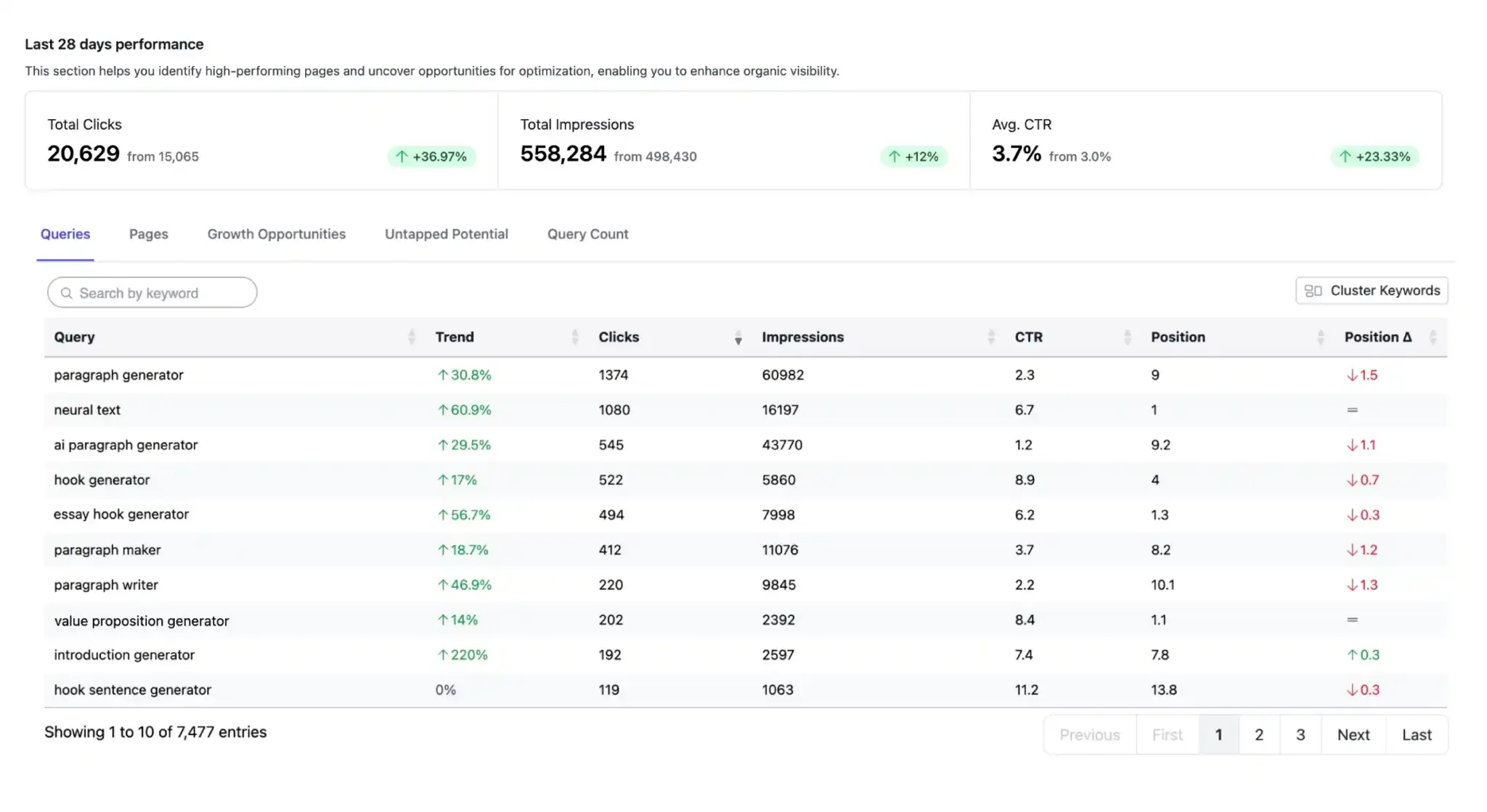Sort by Position Δ column arrows

coord(1433,337)
